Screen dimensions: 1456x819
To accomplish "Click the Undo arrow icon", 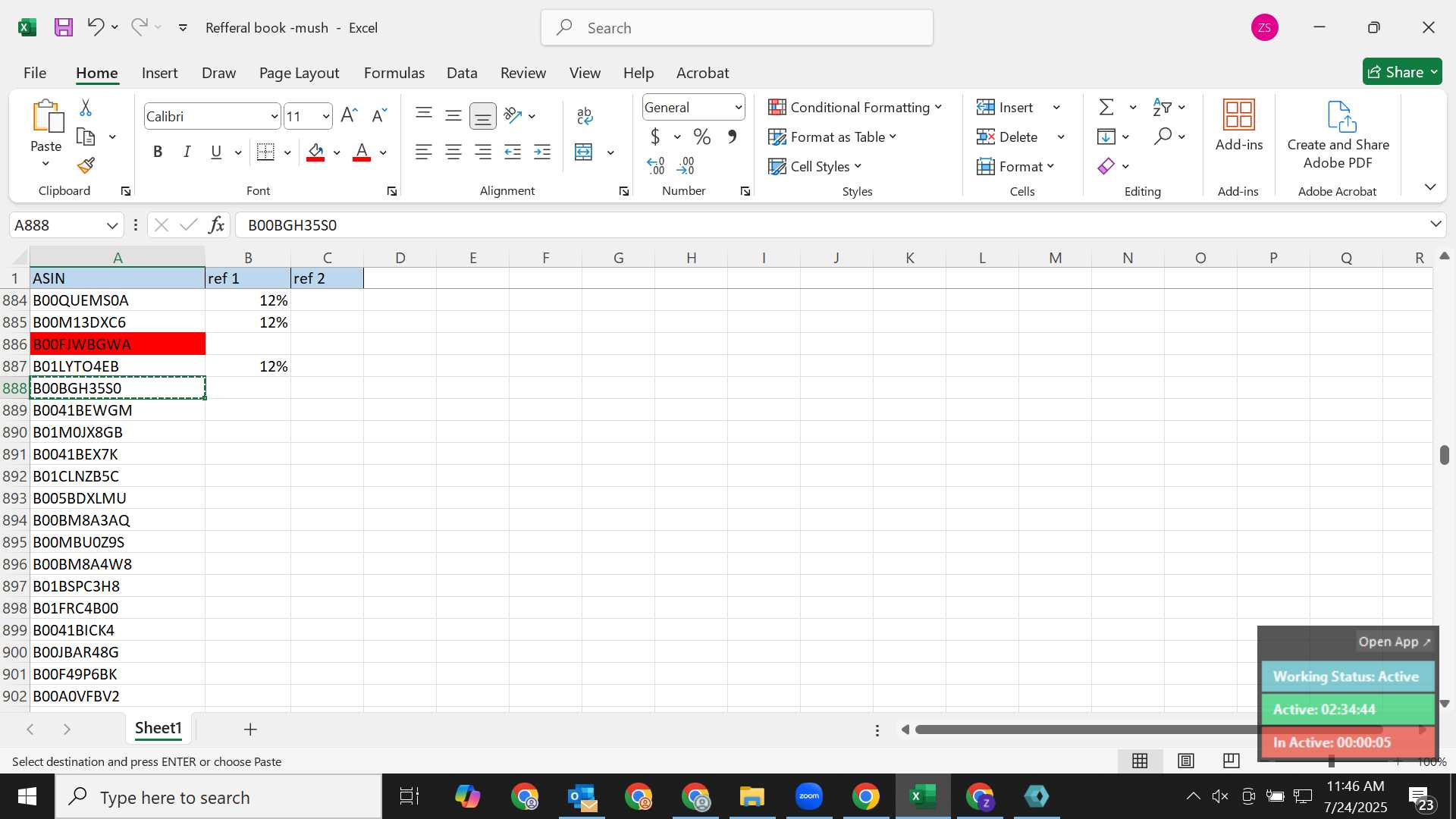I will click(x=96, y=27).
